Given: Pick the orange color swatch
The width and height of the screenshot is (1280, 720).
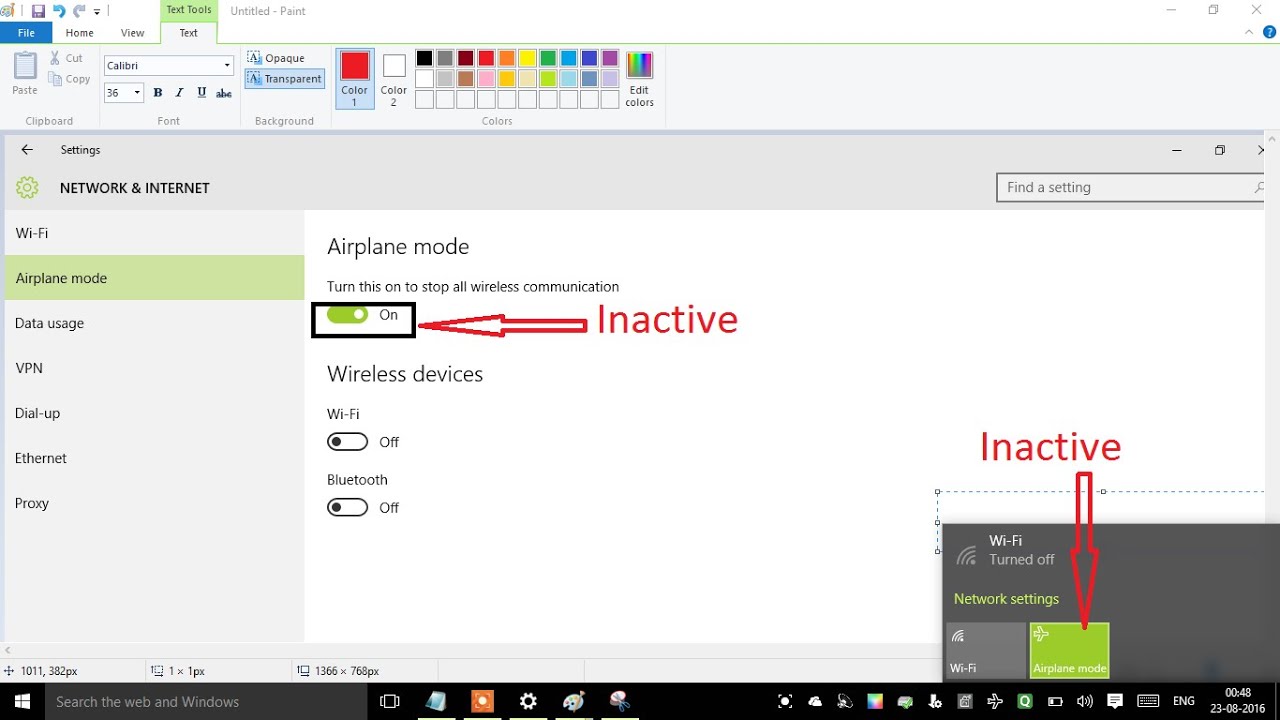Looking at the screenshot, I should pos(507,58).
